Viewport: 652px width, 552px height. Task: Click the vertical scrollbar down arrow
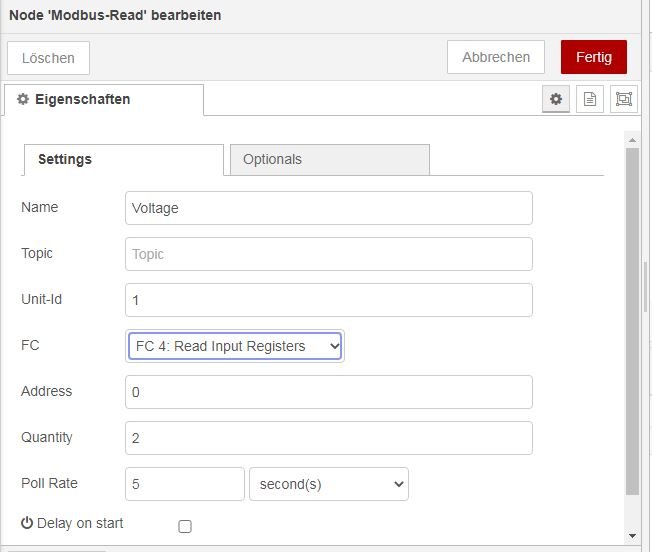632,536
